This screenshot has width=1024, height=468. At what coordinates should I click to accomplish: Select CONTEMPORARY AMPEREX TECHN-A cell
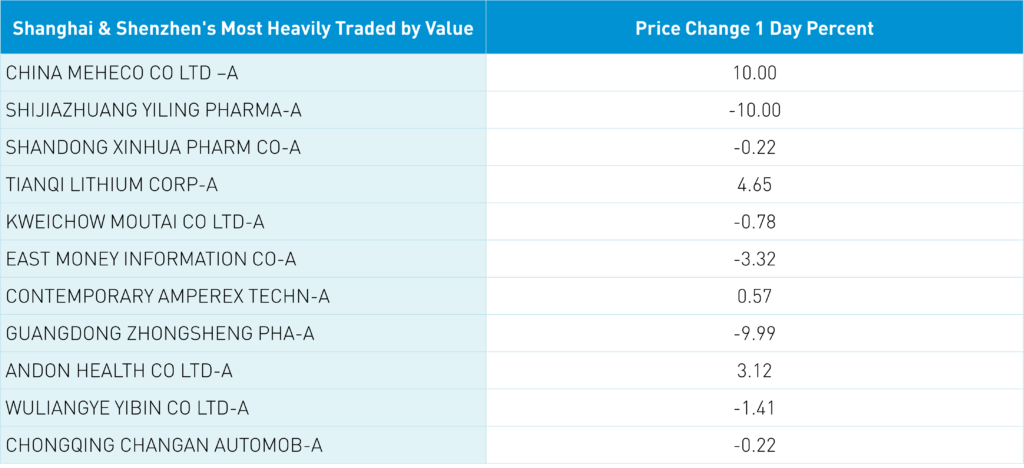click(168, 296)
